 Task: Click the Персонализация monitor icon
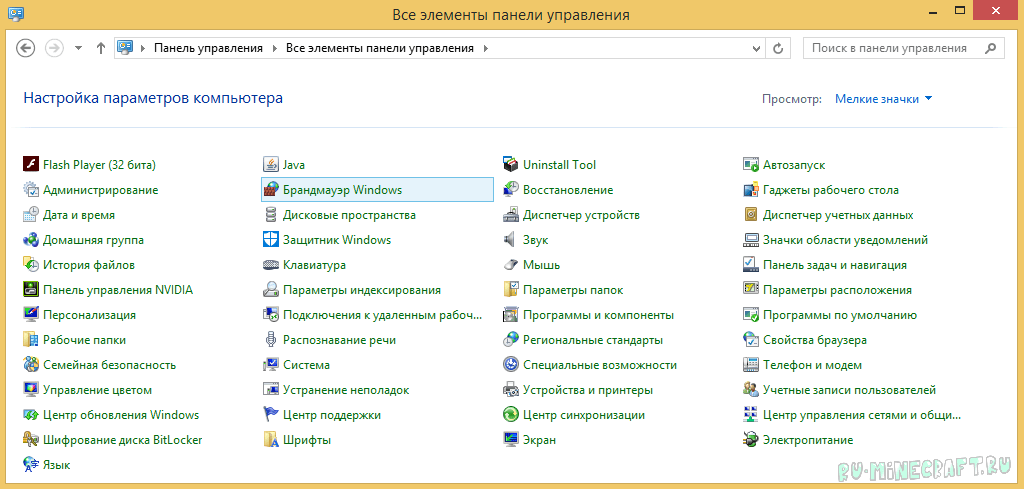(x=31, y=315)
